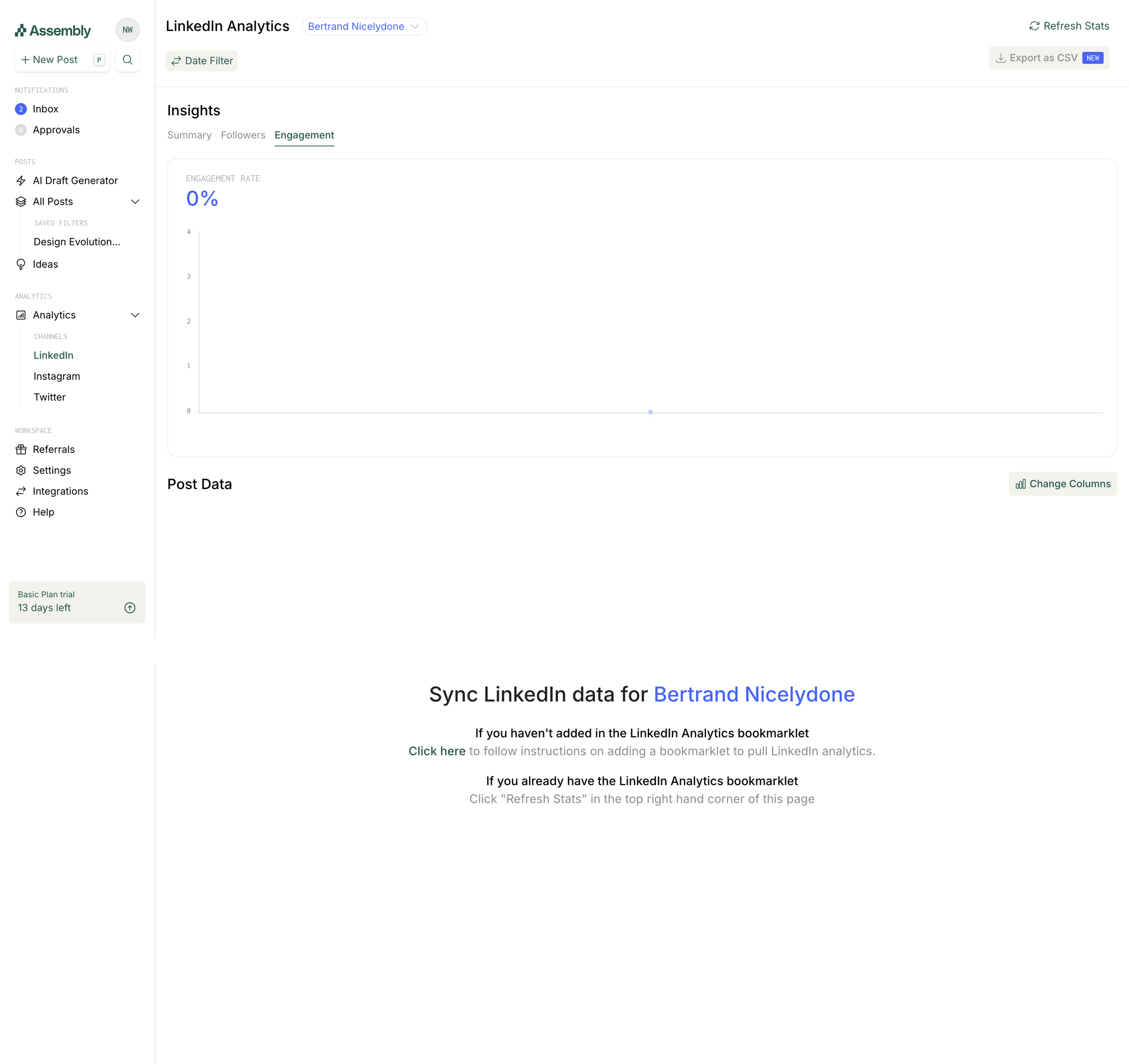
Task: Open the Date Filter
Action: pyautogui.click(x=202, y=61)
